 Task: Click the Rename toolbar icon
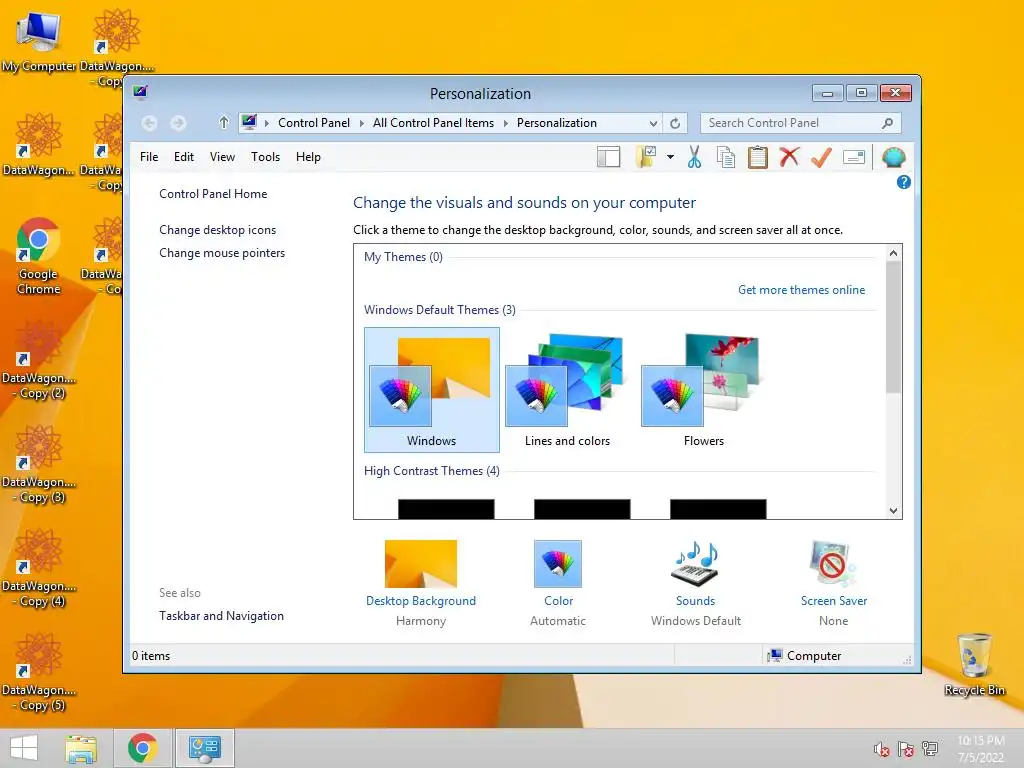pyautogui.click(x=854, y=157)
